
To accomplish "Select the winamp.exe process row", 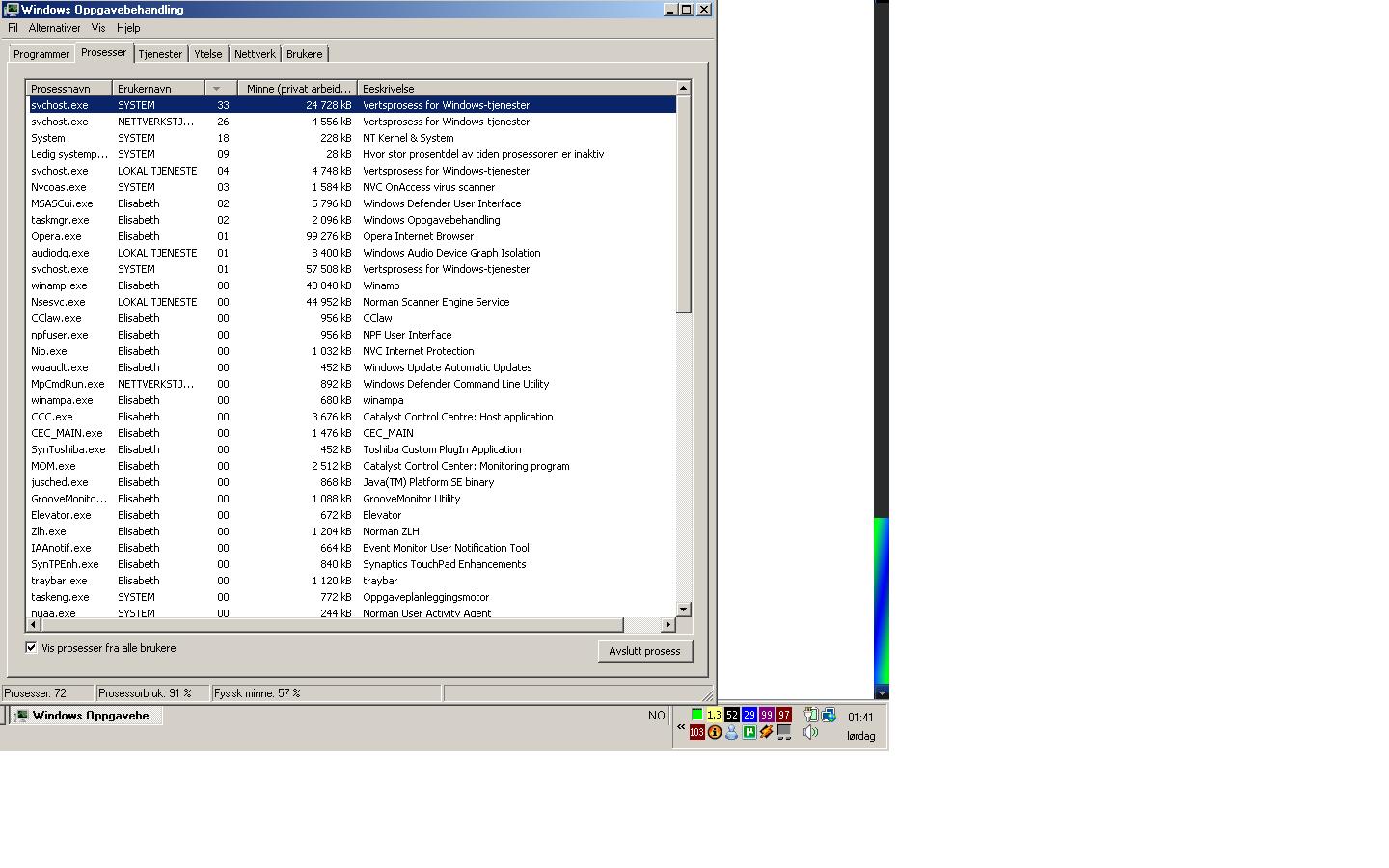I will [351, 285].
